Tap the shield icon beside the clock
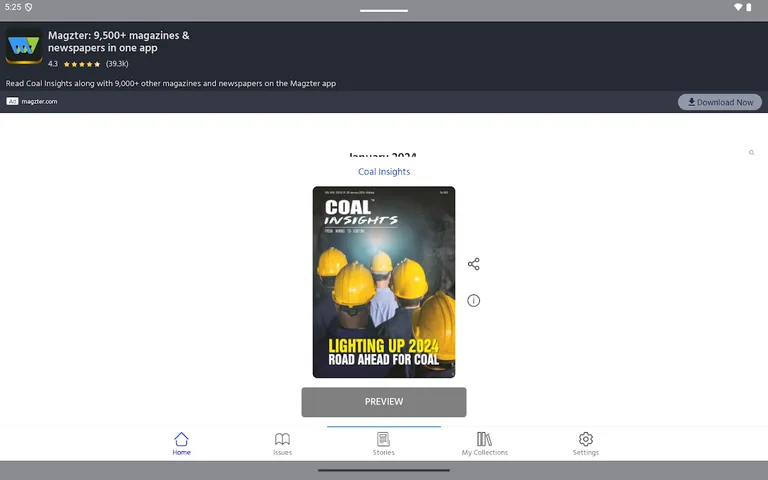Viewport: 768px width, 480px height. 28,7
